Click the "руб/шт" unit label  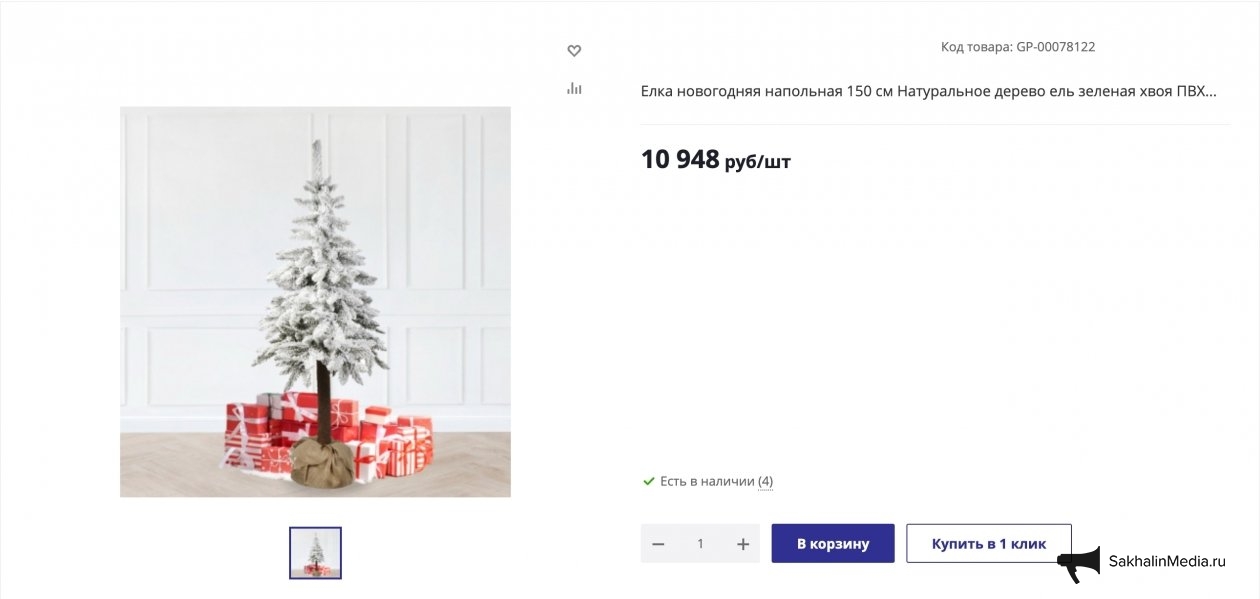(758, 162)
